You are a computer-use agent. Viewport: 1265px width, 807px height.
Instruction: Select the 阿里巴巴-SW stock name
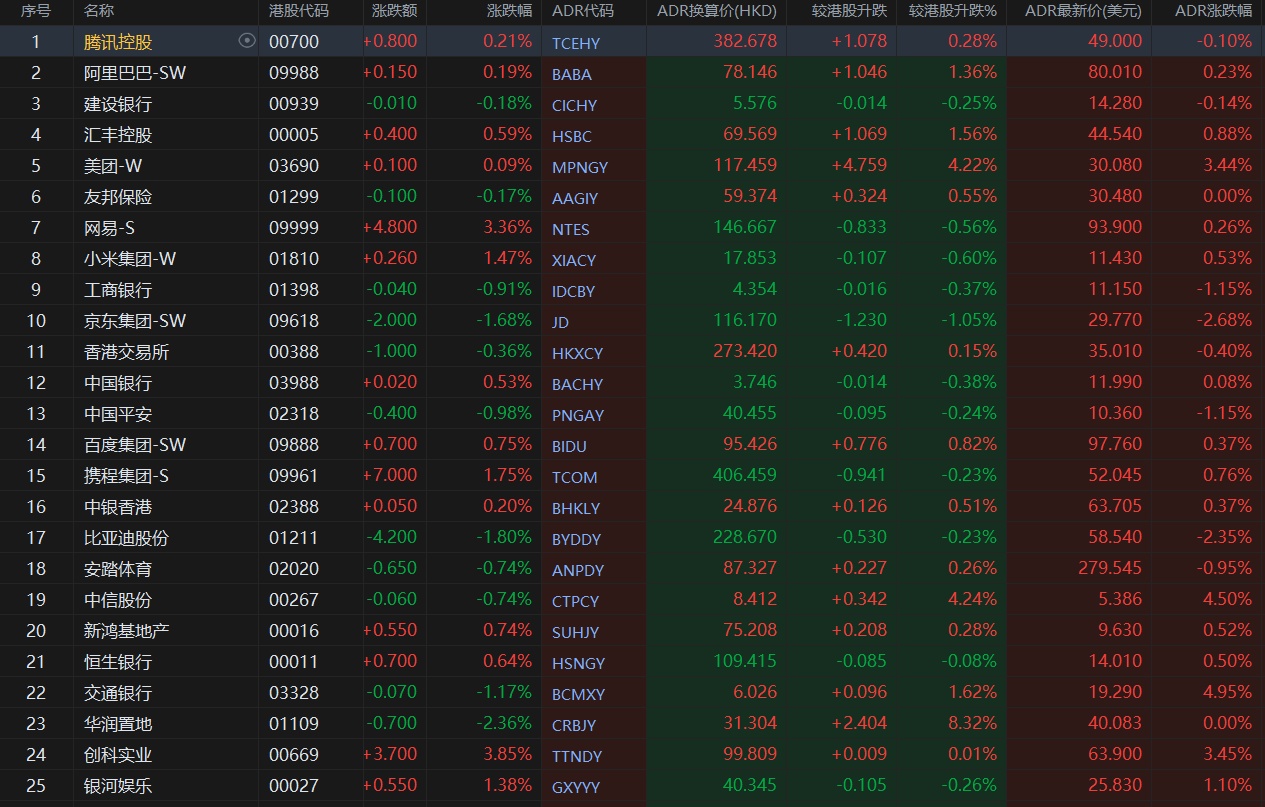(135, 73)
